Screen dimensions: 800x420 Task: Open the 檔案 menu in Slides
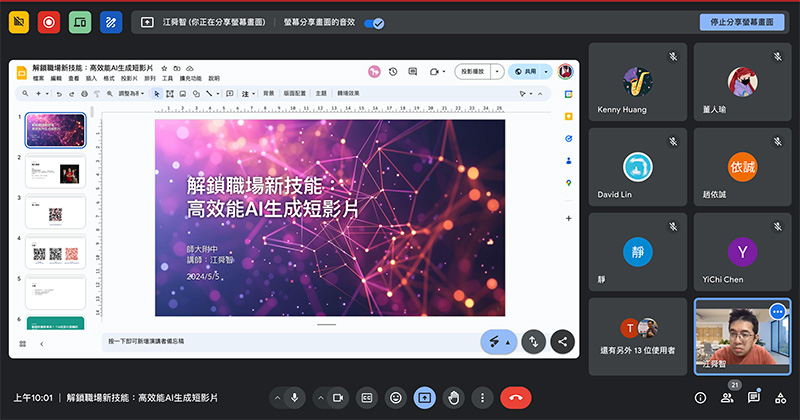click(x=38, y=79)
